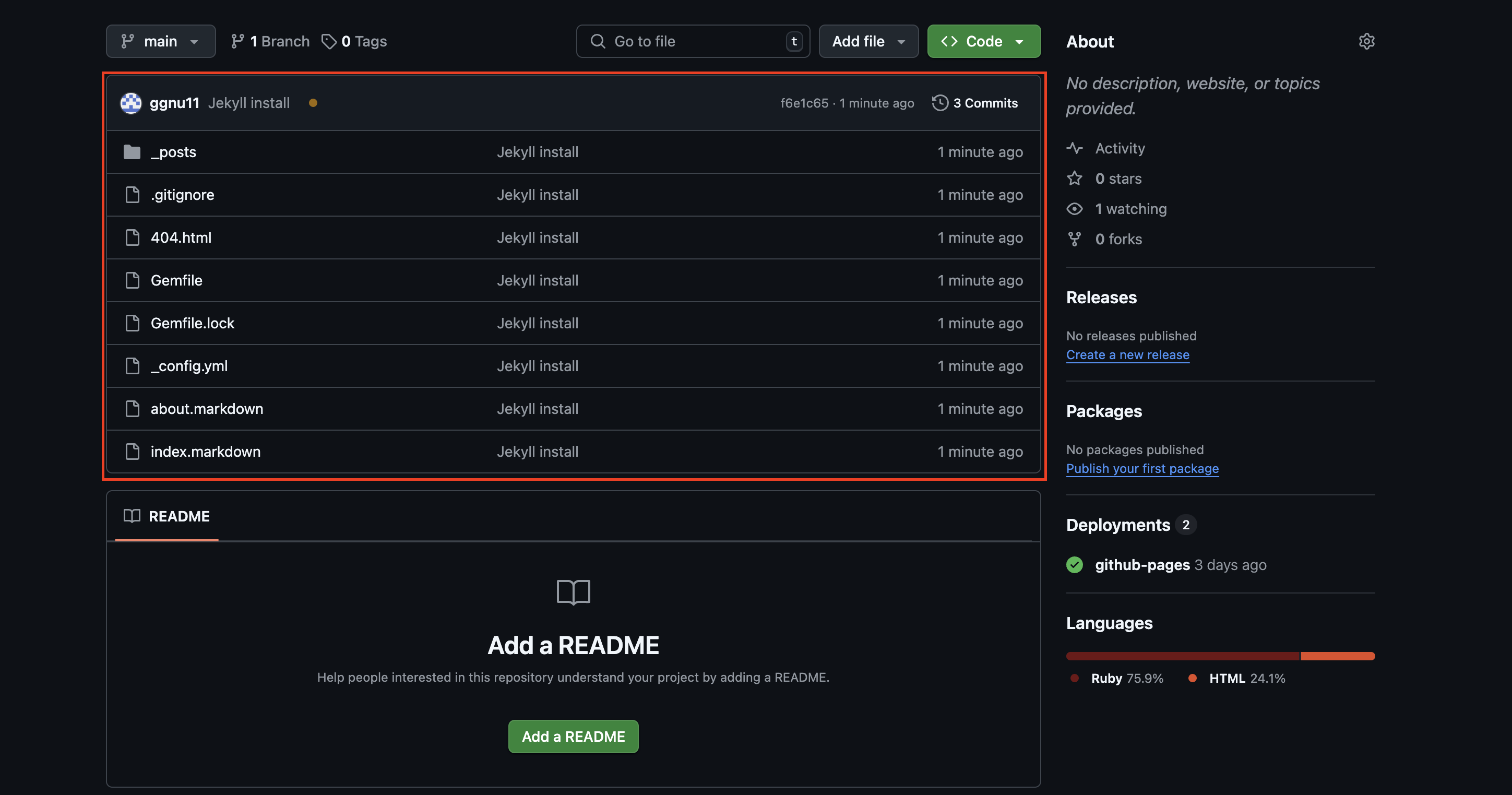Star the repository via the star icon
This screenshot has width=1512, height=795.
click(1075, 179)
